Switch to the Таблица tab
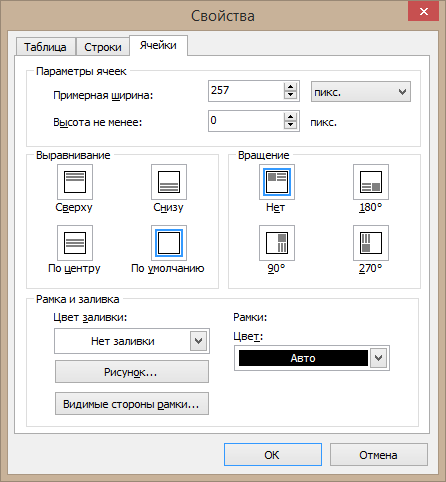Screen dimensions: 446x482 coord(45,47)
